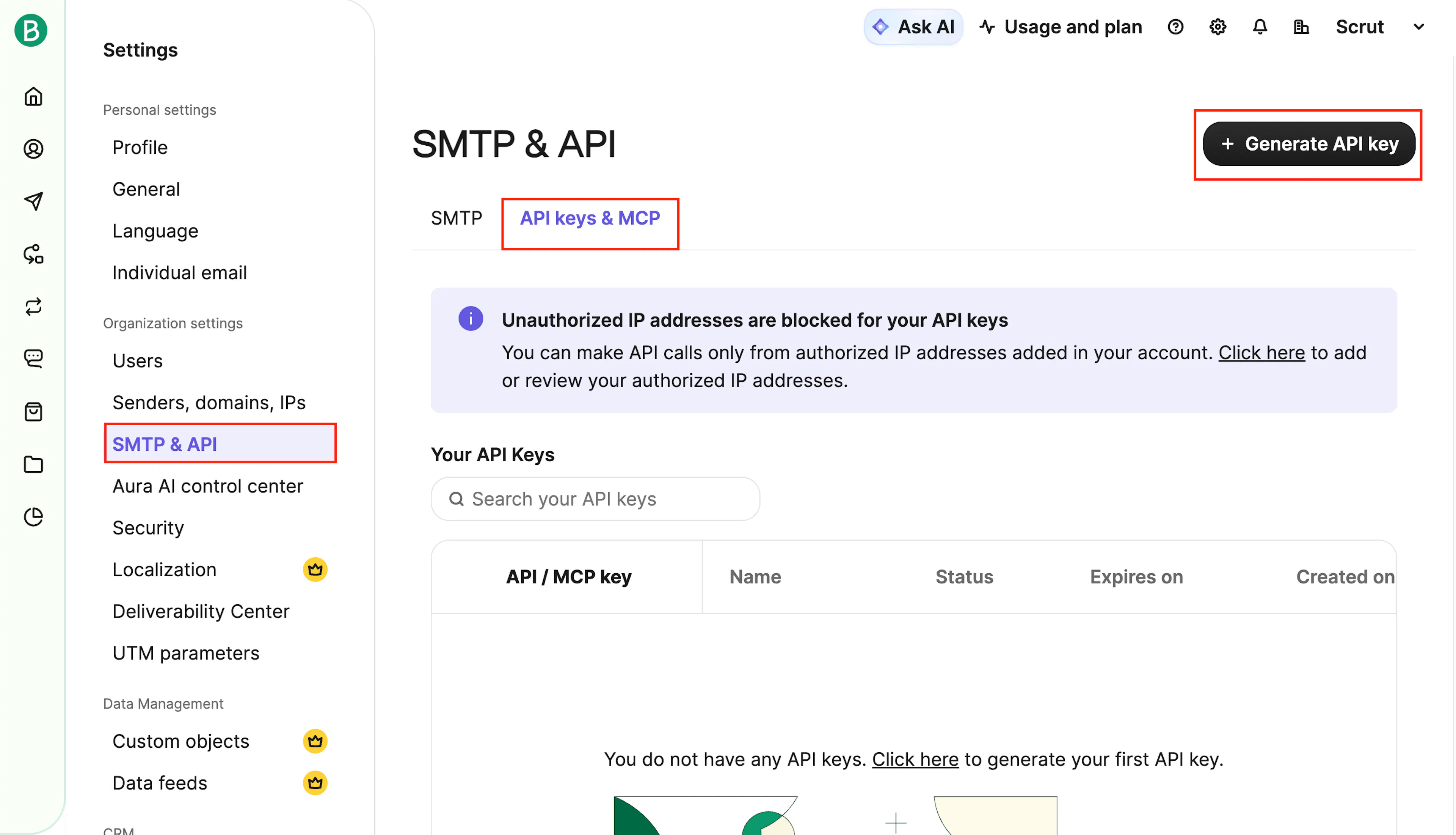
Task: Open the folder icon in the sidebar
Action: click(33, 464)
